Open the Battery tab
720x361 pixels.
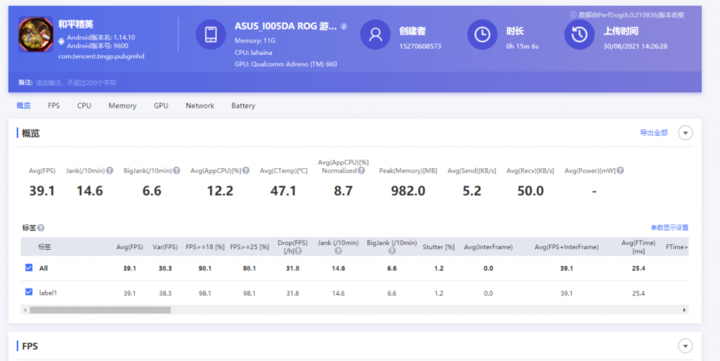pyautogui.click(x=243, y=106)
